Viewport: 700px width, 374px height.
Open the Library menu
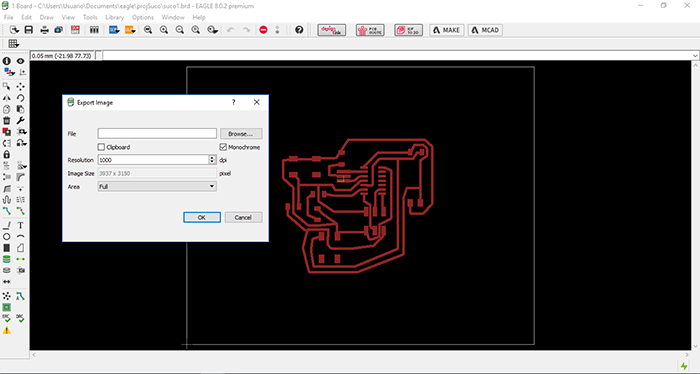point(114,17)
